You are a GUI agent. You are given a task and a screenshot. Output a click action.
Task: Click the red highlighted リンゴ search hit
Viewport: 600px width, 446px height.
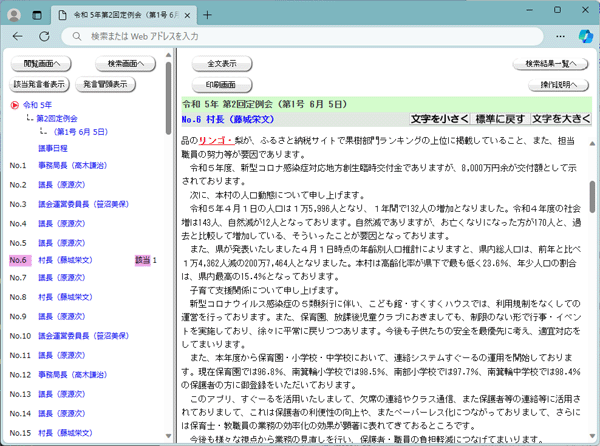click(x=216, y=141)
